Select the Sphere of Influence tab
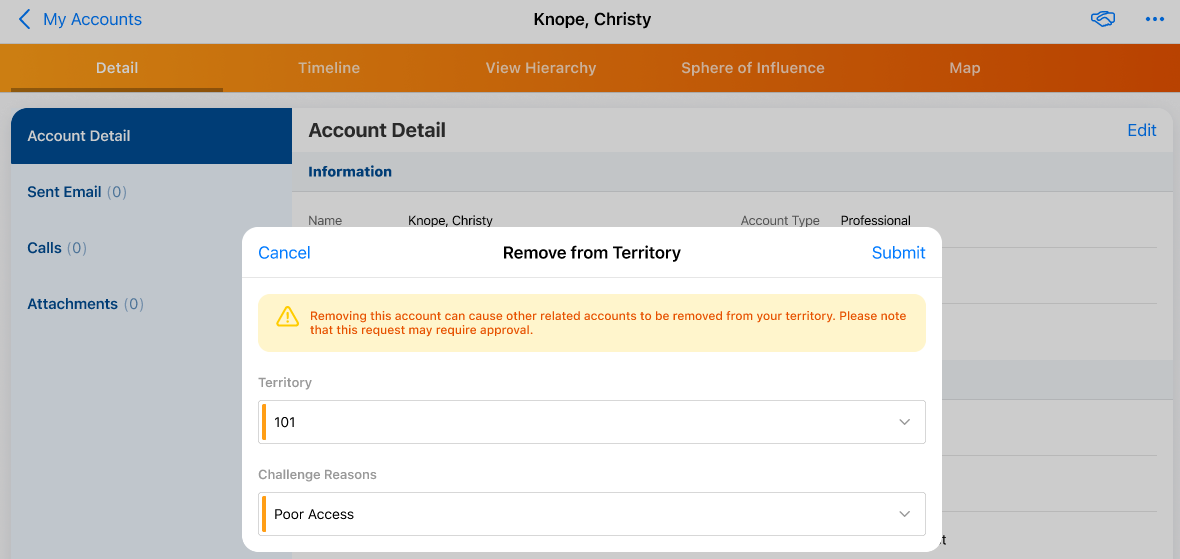1180x559 pixels. click(x=753, y=68)
